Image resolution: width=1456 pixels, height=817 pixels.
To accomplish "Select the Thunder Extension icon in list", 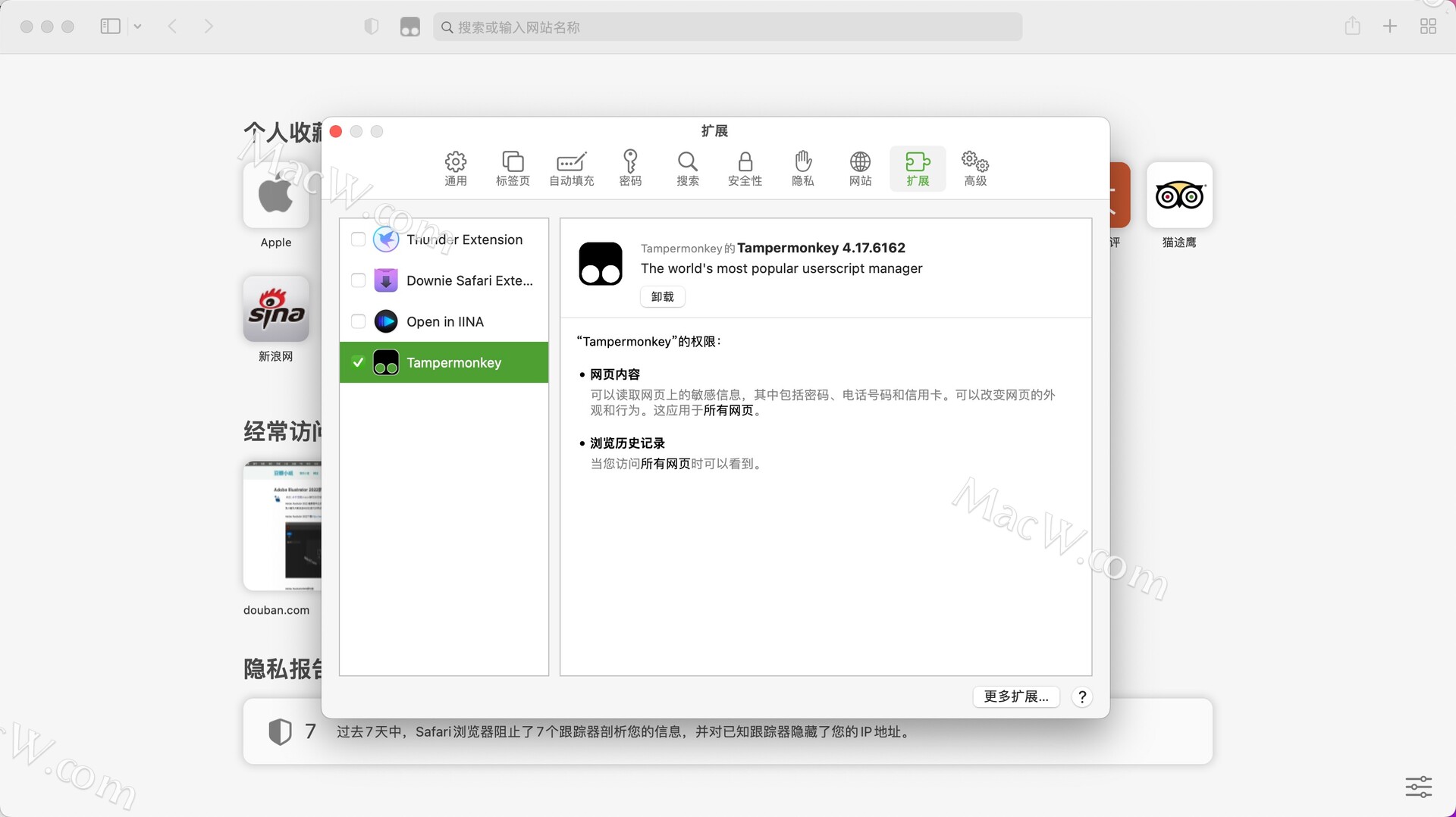I will (386, 239).
